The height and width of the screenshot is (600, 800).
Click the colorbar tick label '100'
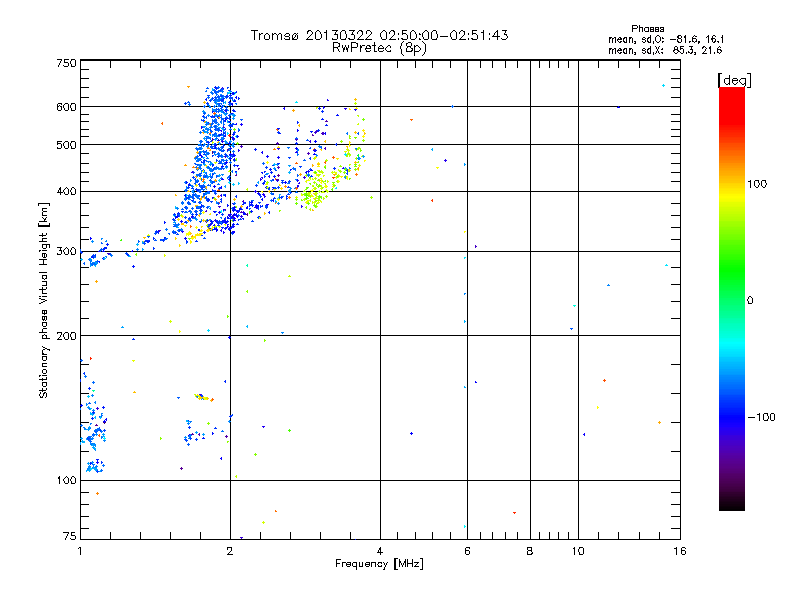(x=757, y=184)
